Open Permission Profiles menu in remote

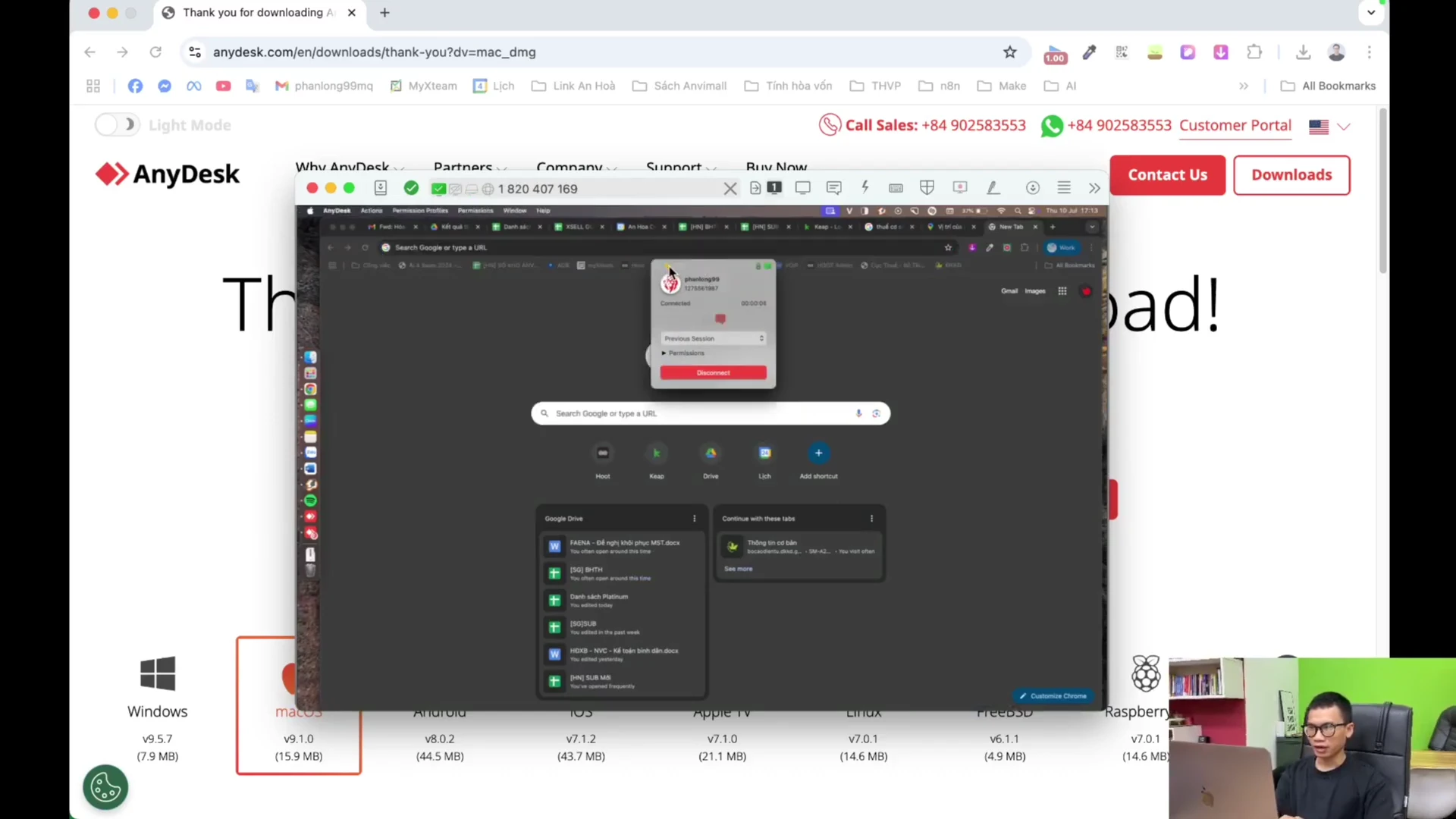420,211
